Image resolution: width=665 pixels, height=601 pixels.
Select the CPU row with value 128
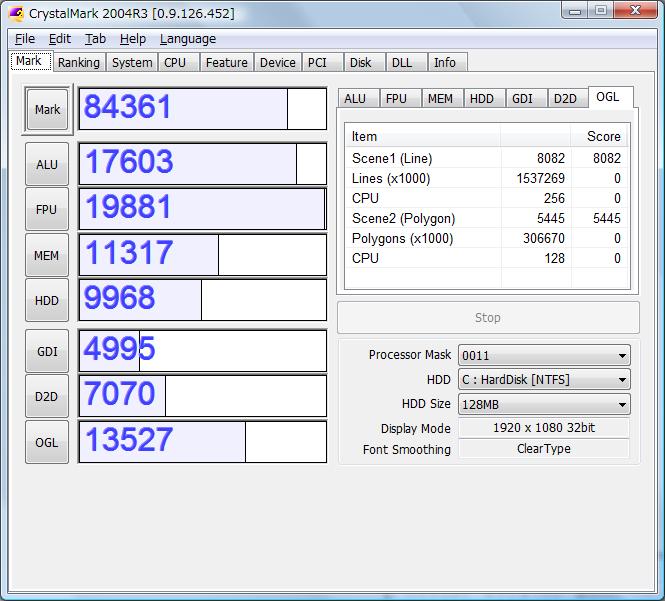[x=487, y=258]
